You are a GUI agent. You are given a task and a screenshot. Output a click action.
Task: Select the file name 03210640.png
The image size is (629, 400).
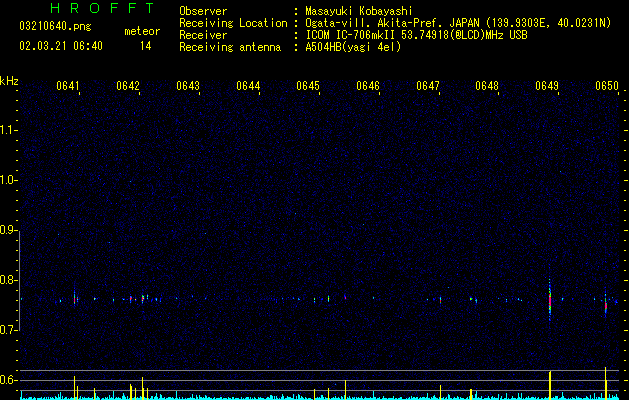click(x=55, y=26)
